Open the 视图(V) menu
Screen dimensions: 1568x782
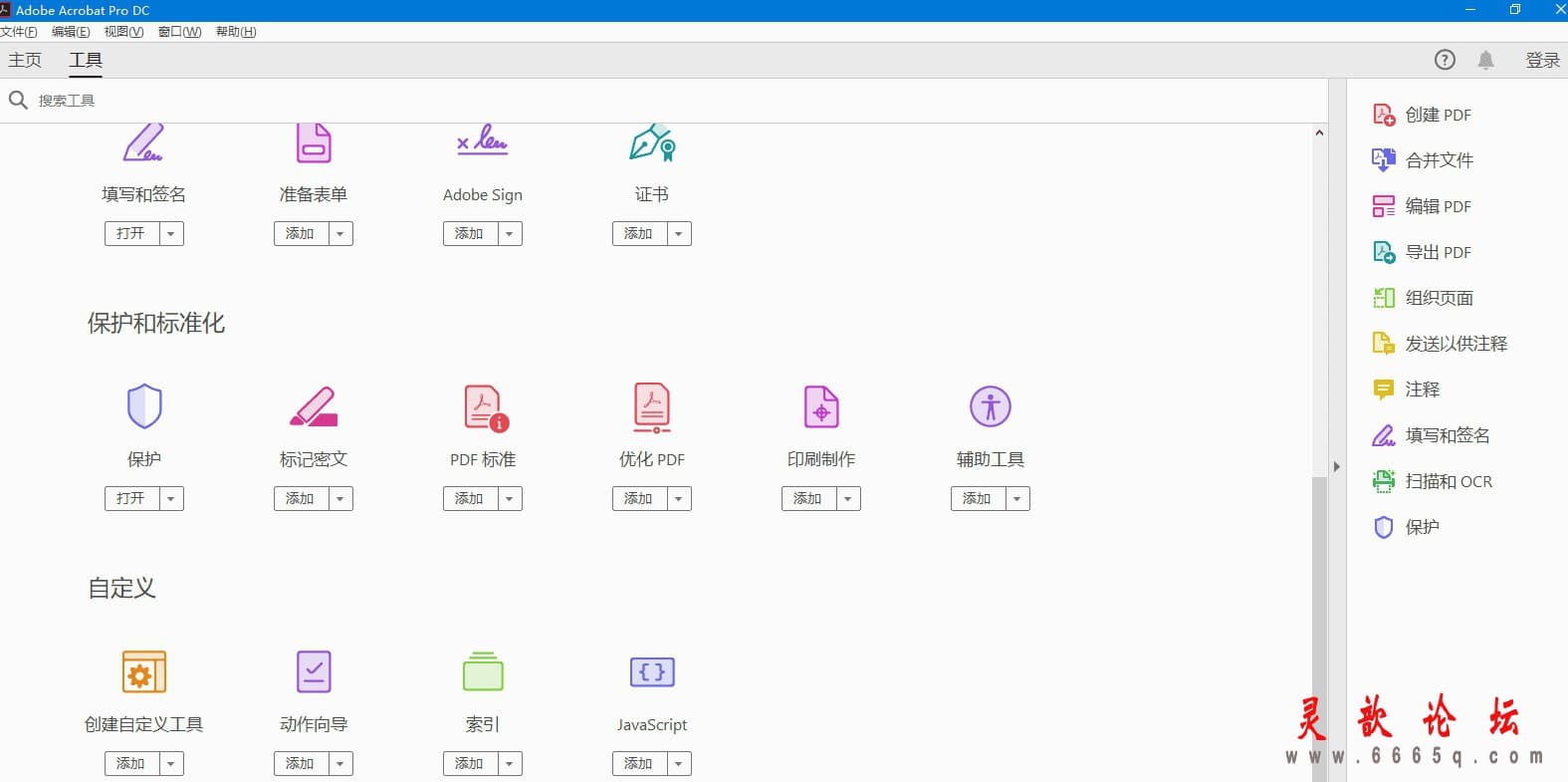click(123, 32)
